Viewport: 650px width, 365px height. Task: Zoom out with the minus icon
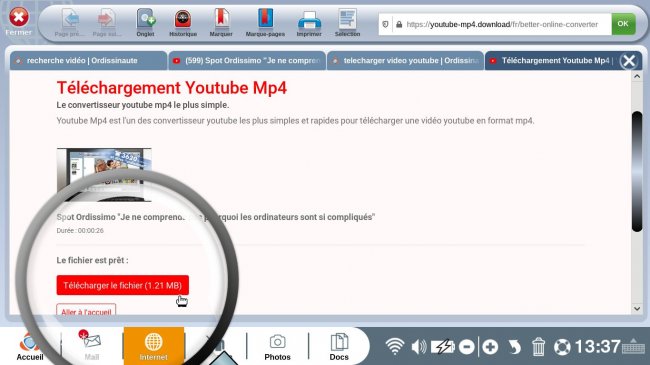pyautogui.click(x=467, y=347)
